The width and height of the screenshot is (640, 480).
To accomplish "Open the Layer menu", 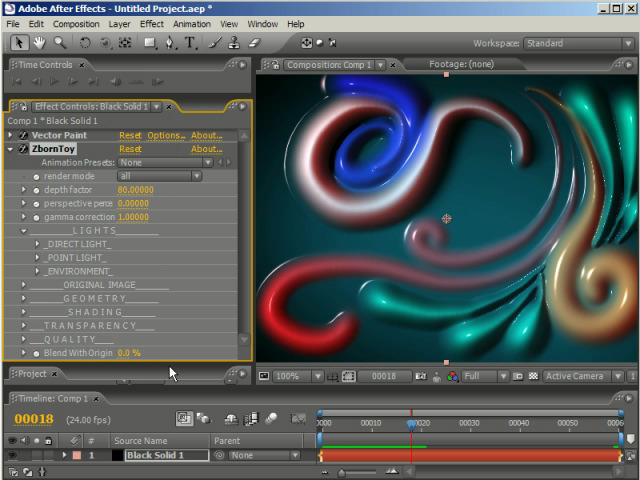I will click(x=119, y=24).
